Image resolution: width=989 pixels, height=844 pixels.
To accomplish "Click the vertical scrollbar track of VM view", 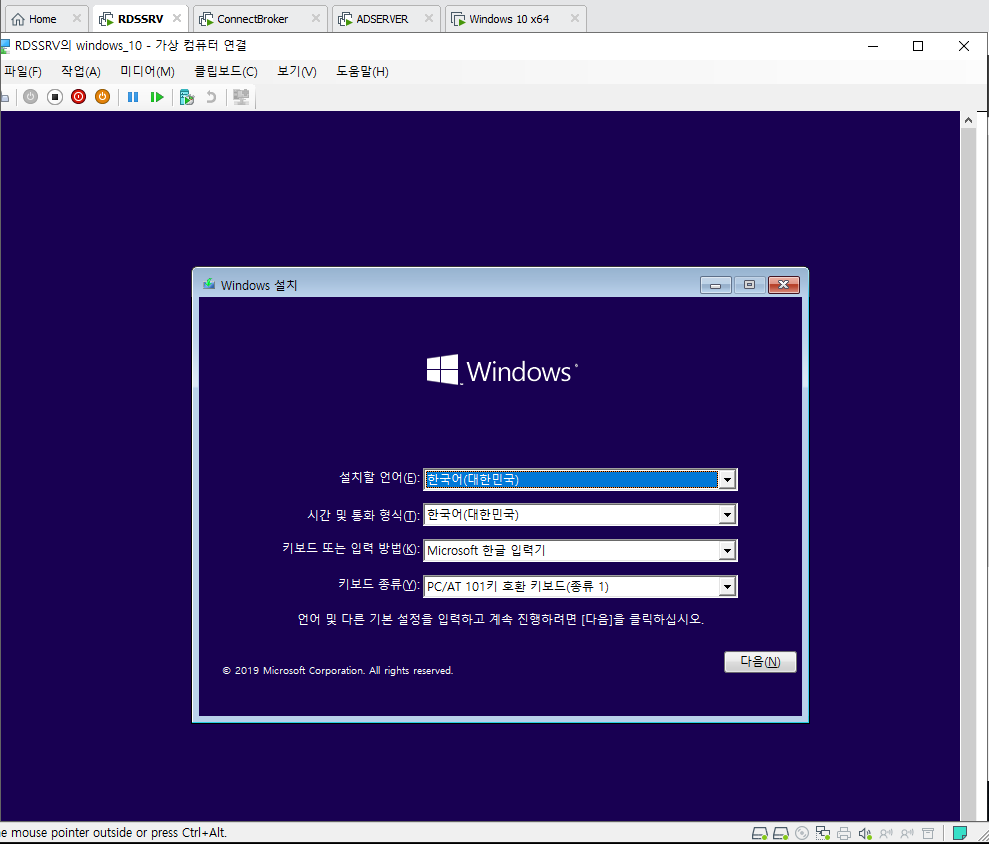I will 968,473.
